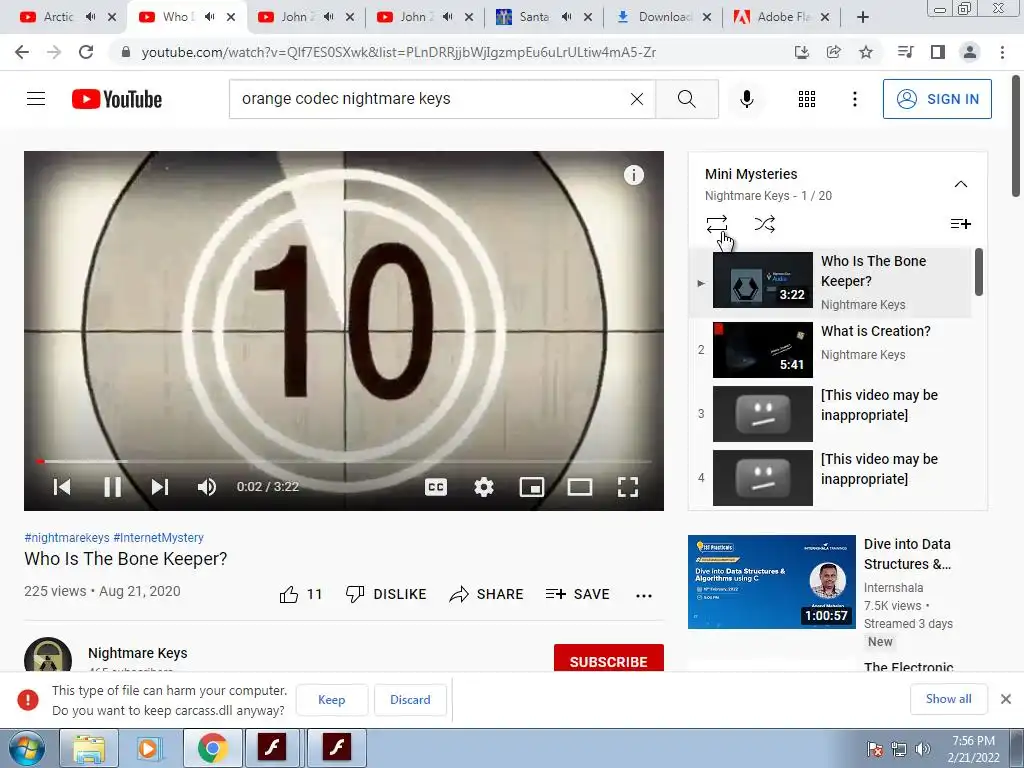Viewport: 1024px width, 768px height.
Task: Enable miniplayer mode
Action: click(532, 487)
